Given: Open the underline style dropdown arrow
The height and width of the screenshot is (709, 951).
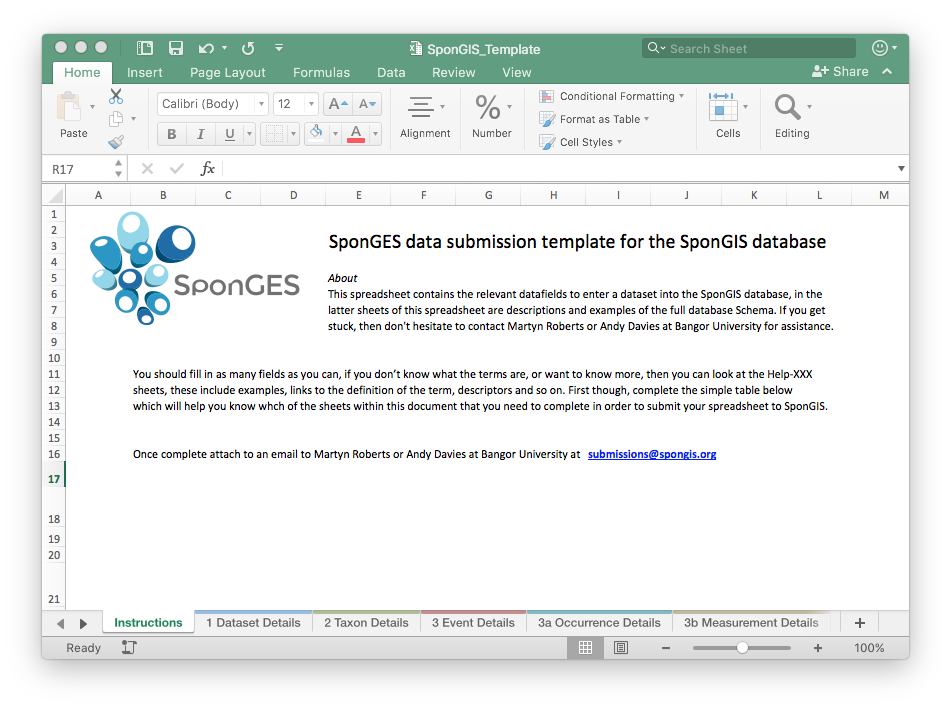Looking at the screenshot, I should (249, 134).
